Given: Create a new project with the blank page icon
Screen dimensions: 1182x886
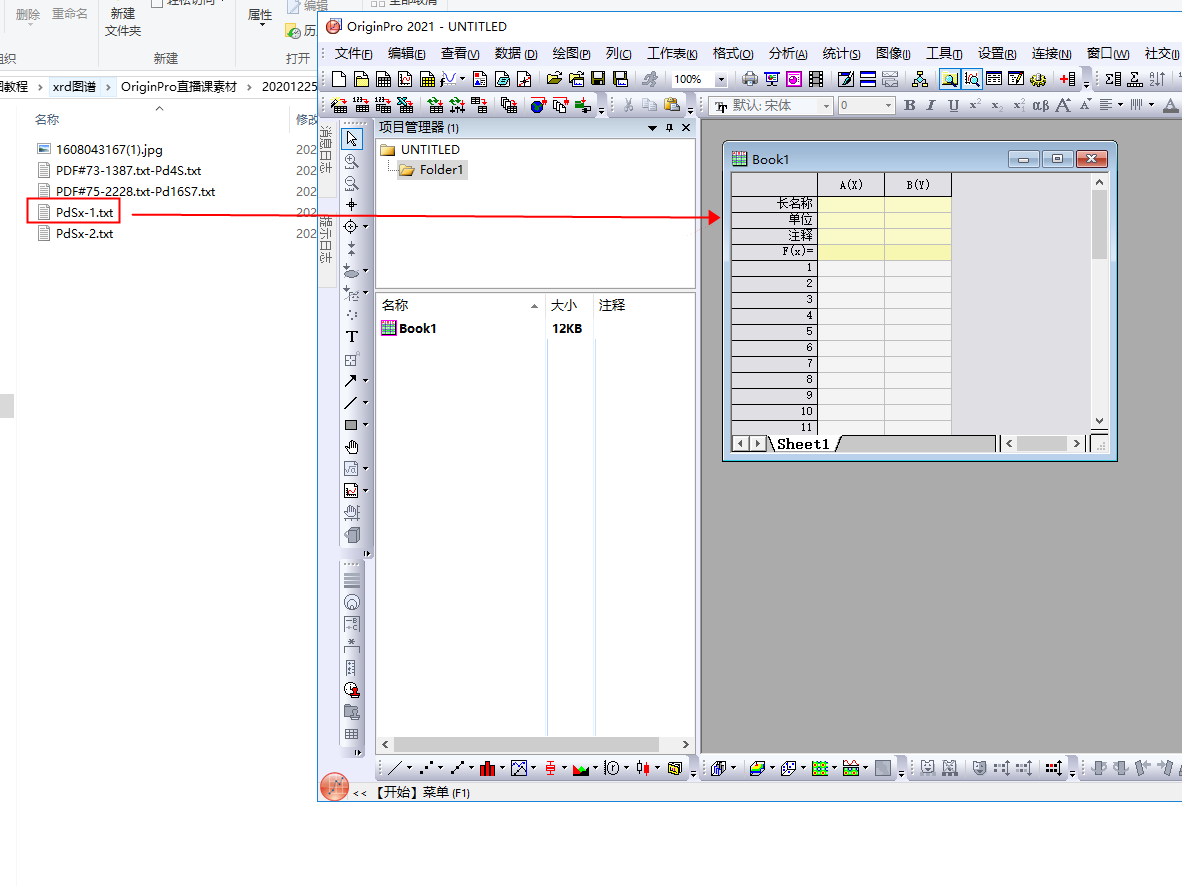Looking at the screenshot, I should (338, 79).
